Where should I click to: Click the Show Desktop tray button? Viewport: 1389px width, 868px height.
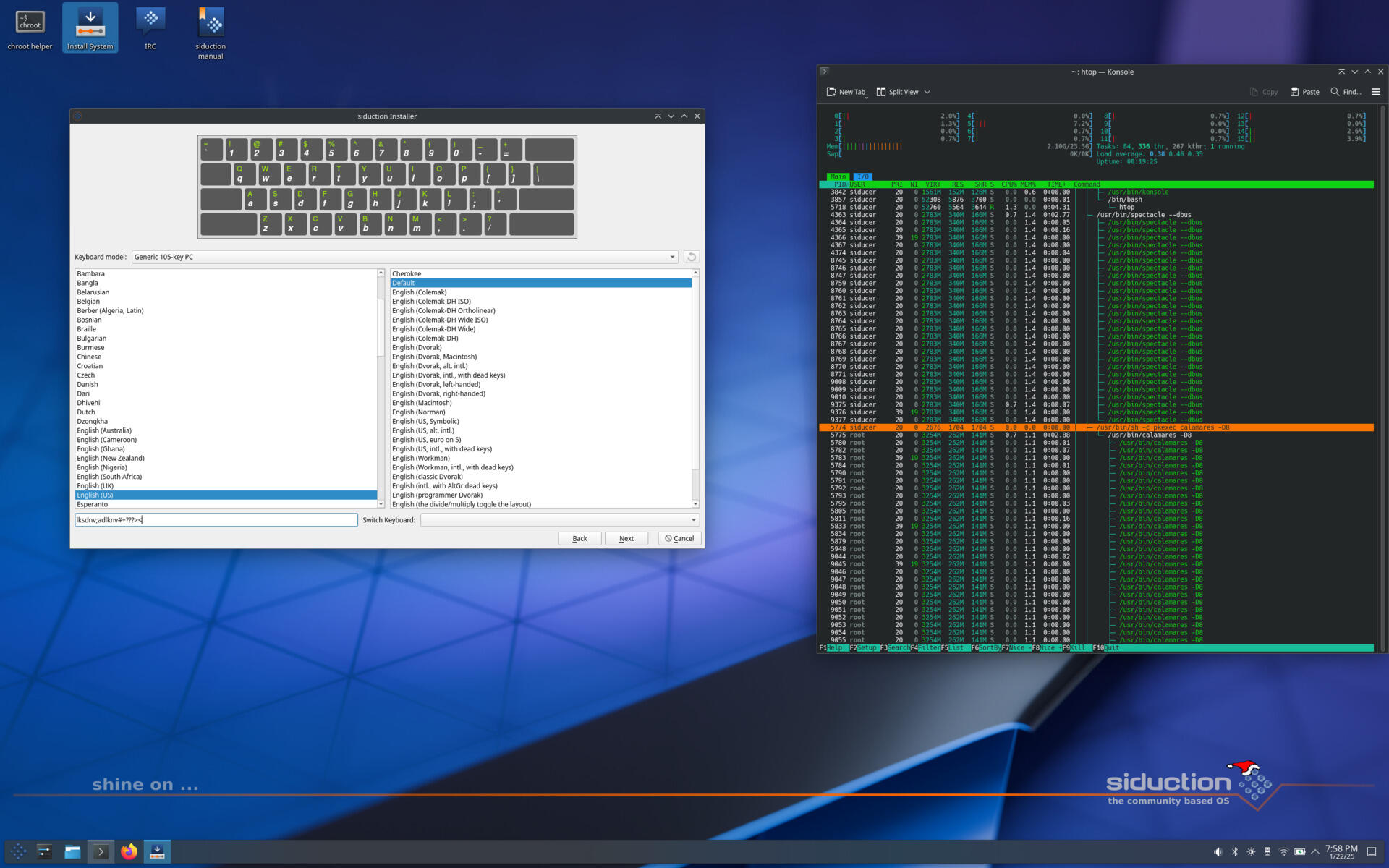(1371, 852)
